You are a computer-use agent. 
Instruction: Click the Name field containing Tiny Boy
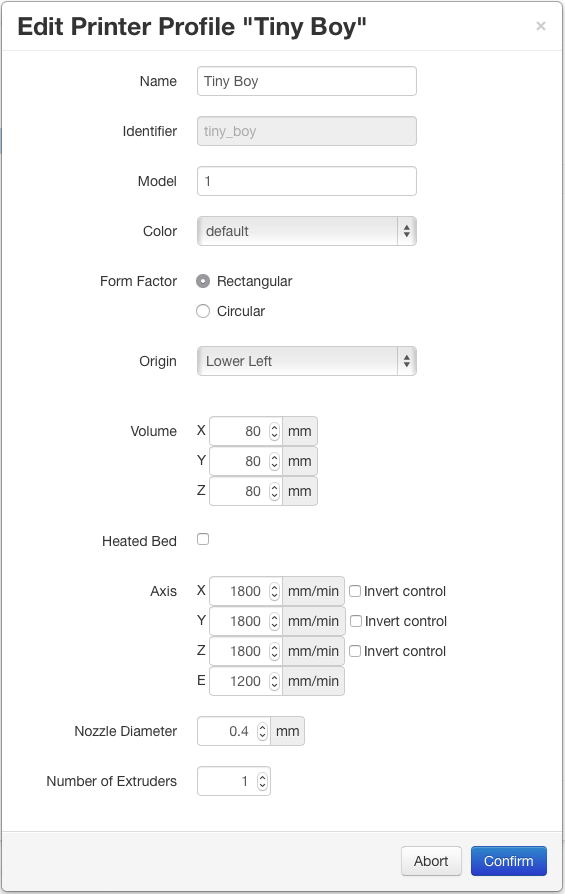(307, 81)
